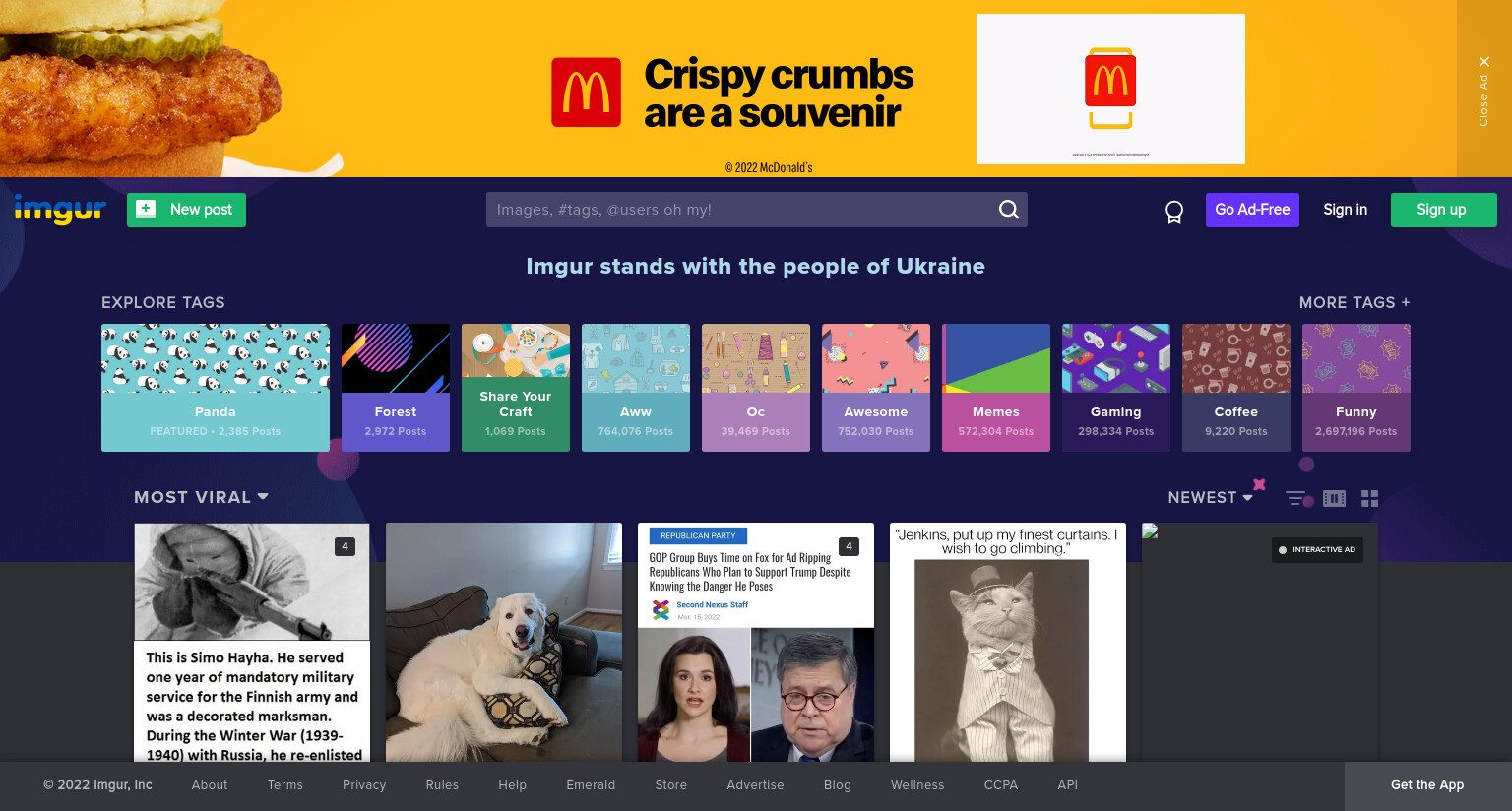Viewport: 1512px width, 811px height.
Task: Click the McDonald's logo in the ad
Action: (586, 93)
